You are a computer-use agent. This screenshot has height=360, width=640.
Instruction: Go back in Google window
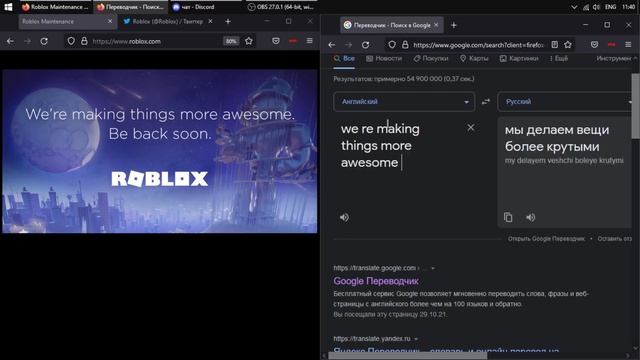click(332, 45)
